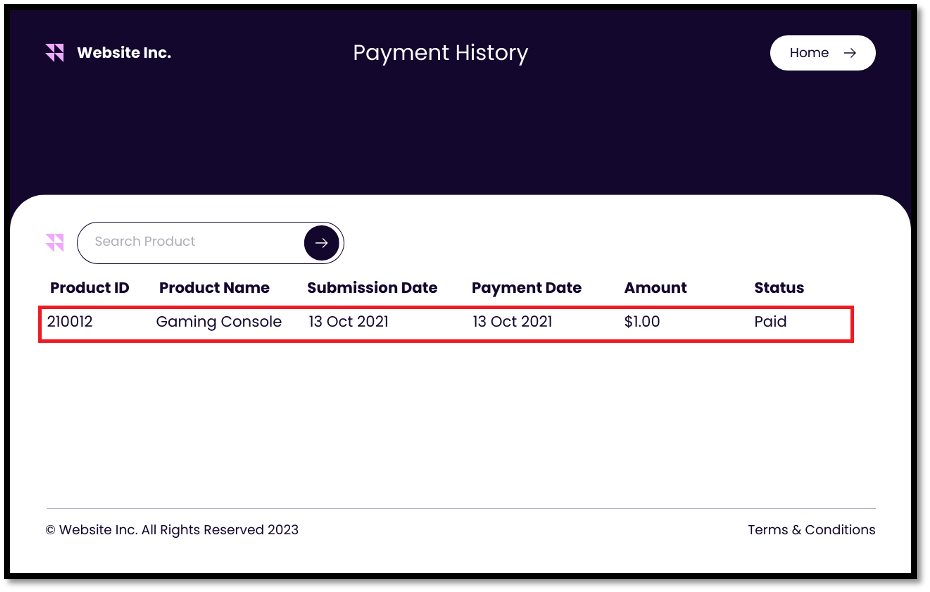Click the Status column header

pyautogui.click(x=779, y=288)
